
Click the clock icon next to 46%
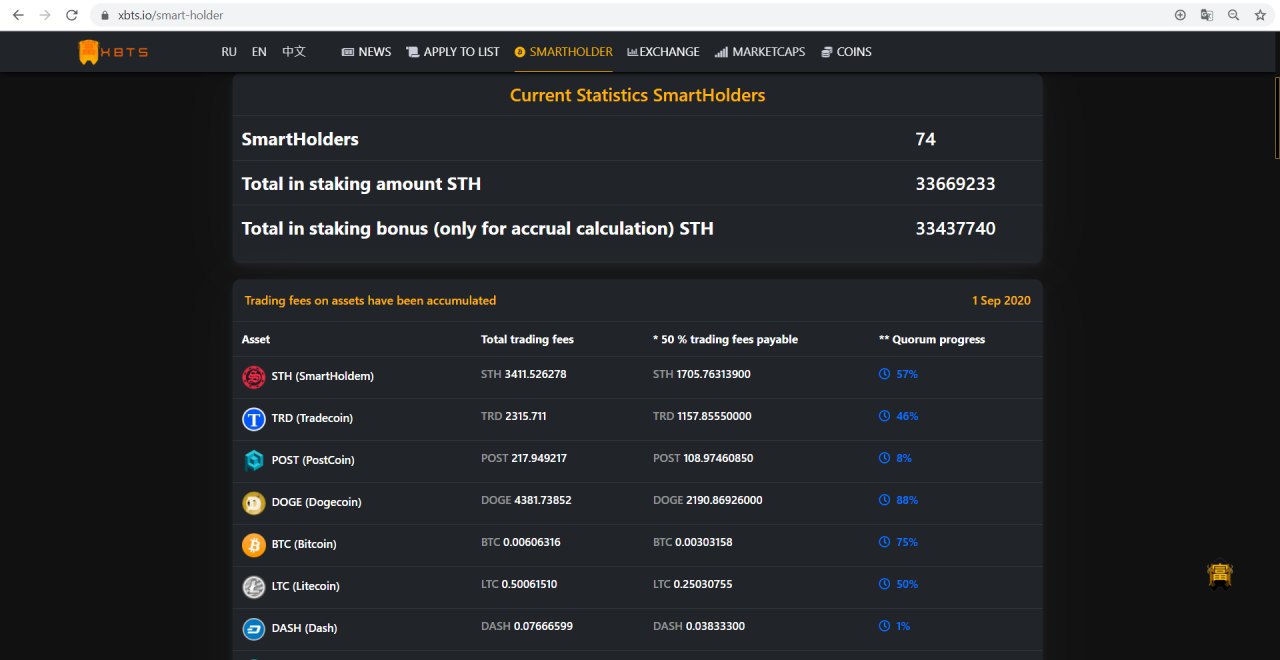coord(884,416)
